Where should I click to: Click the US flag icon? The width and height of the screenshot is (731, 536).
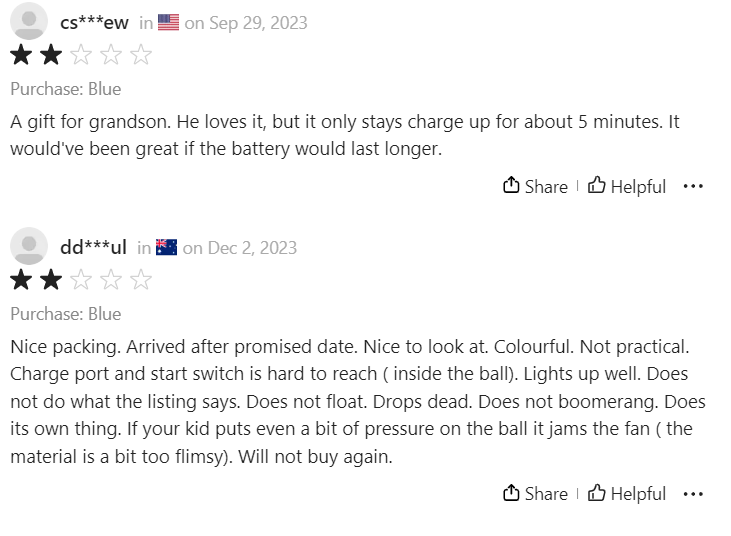168,23
